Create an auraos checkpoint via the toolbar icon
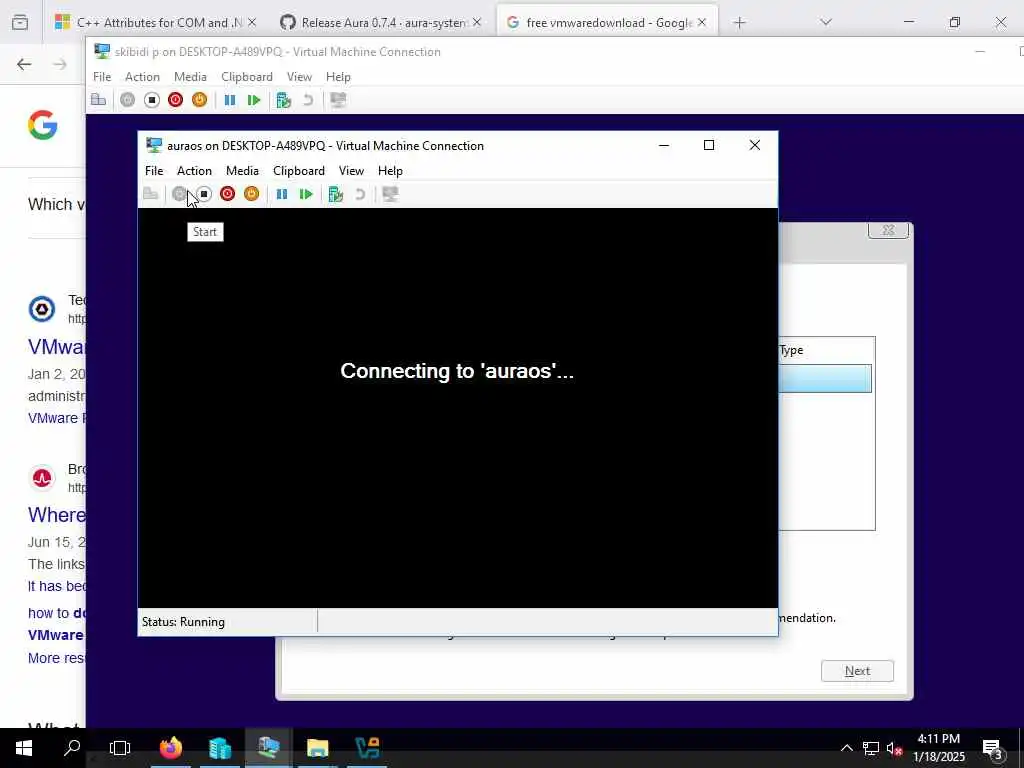The image size is (1024, 768). [336, 194]
